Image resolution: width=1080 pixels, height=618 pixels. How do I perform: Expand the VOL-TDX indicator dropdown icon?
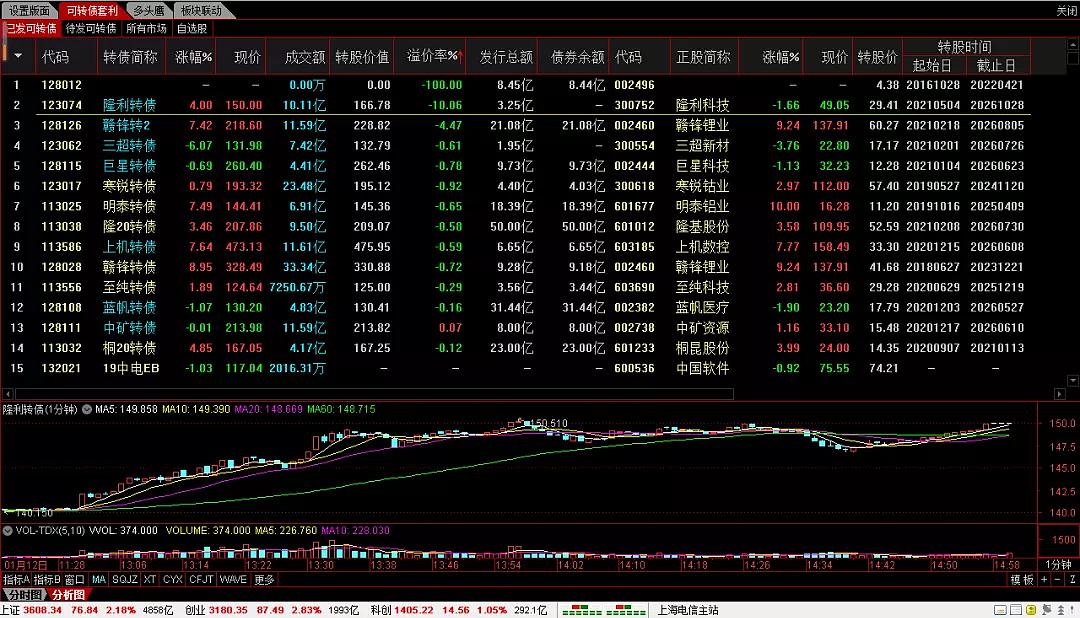click(x=8, y=531)
